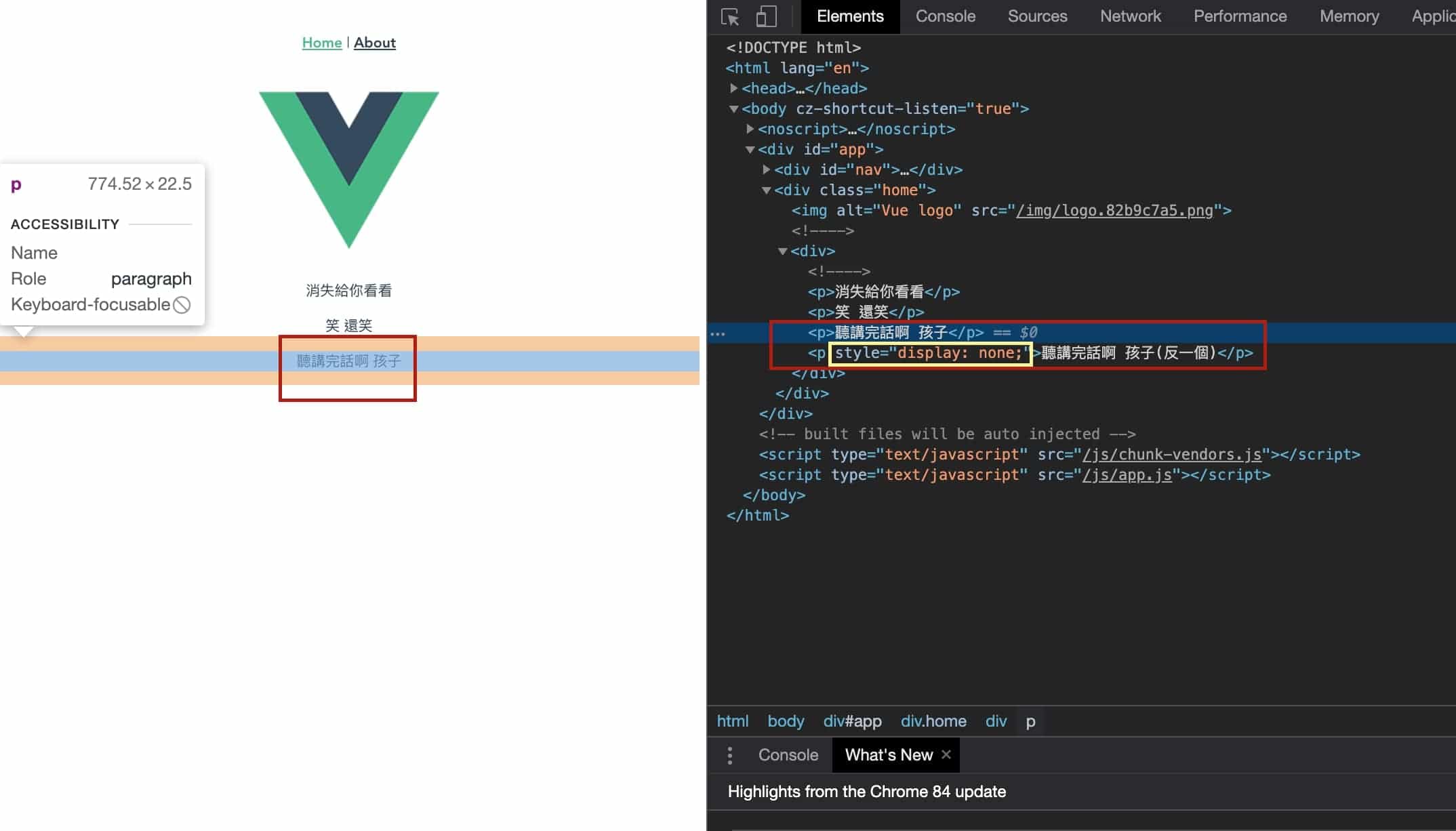Collapse the body element node

[733, 108]
